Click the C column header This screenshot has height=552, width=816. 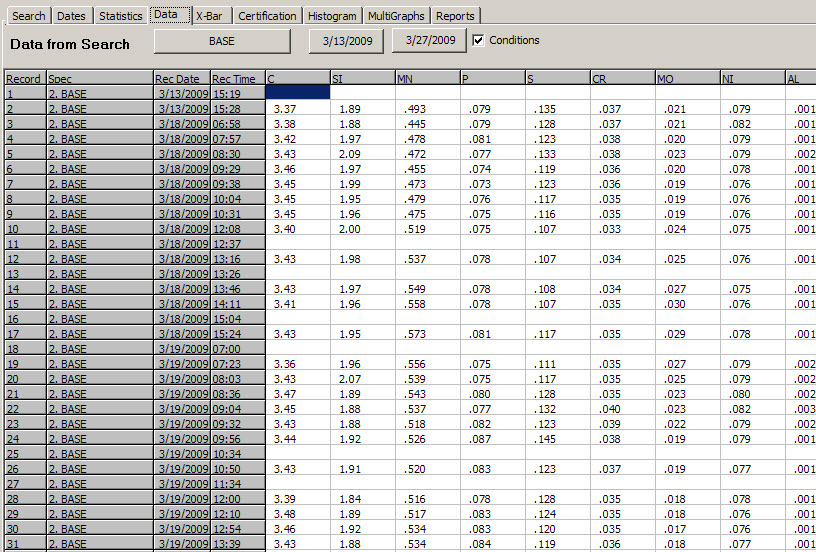(x=298, y=79)
